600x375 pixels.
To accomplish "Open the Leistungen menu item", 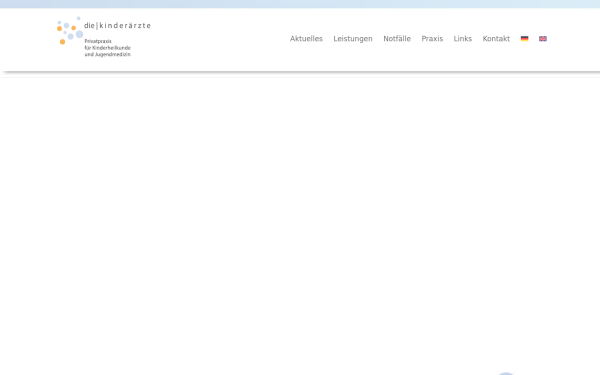I will click(x=353, y=39).
